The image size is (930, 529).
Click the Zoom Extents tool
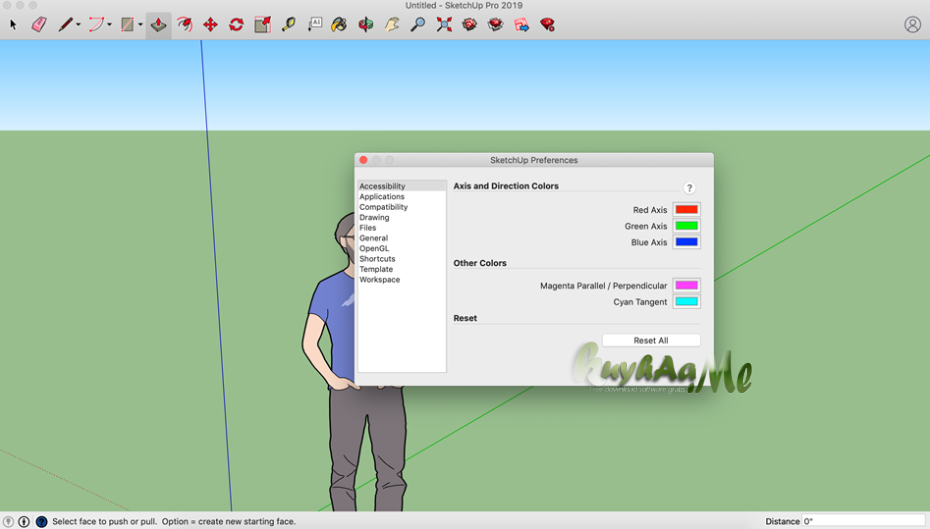click(444, 24)
